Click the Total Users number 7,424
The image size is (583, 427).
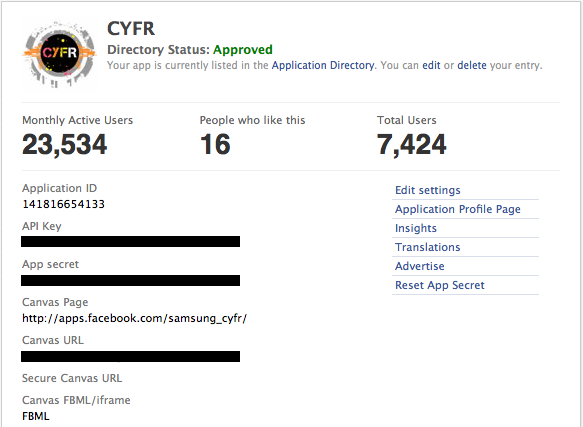pyautogui.click(x=412, y=145)
